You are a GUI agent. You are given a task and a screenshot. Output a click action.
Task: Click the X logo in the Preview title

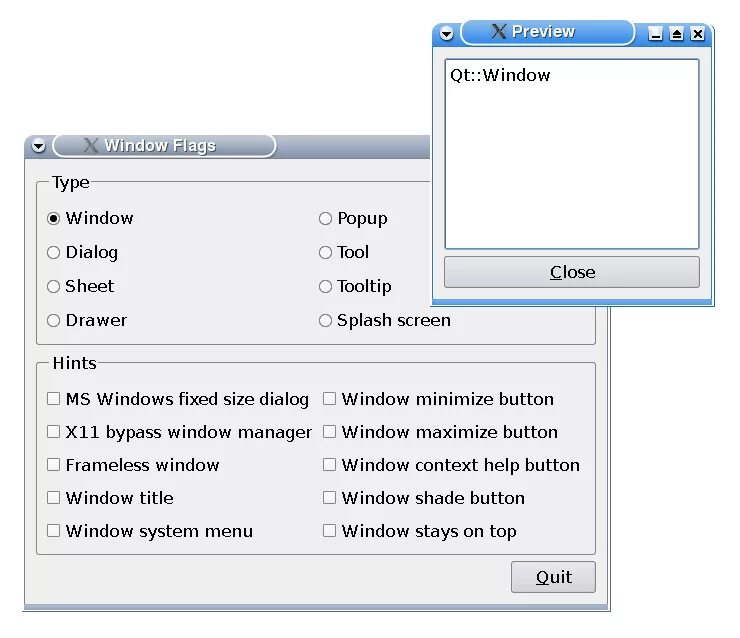[x=498, y=32]
